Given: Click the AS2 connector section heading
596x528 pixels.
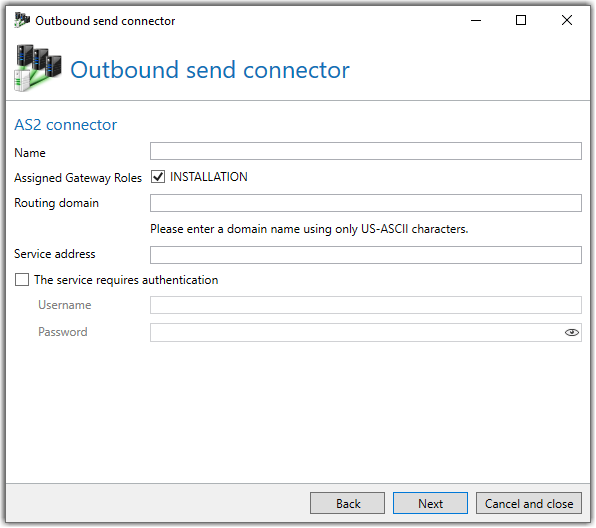Looking at the screenshot, I should tap(66, 125).
